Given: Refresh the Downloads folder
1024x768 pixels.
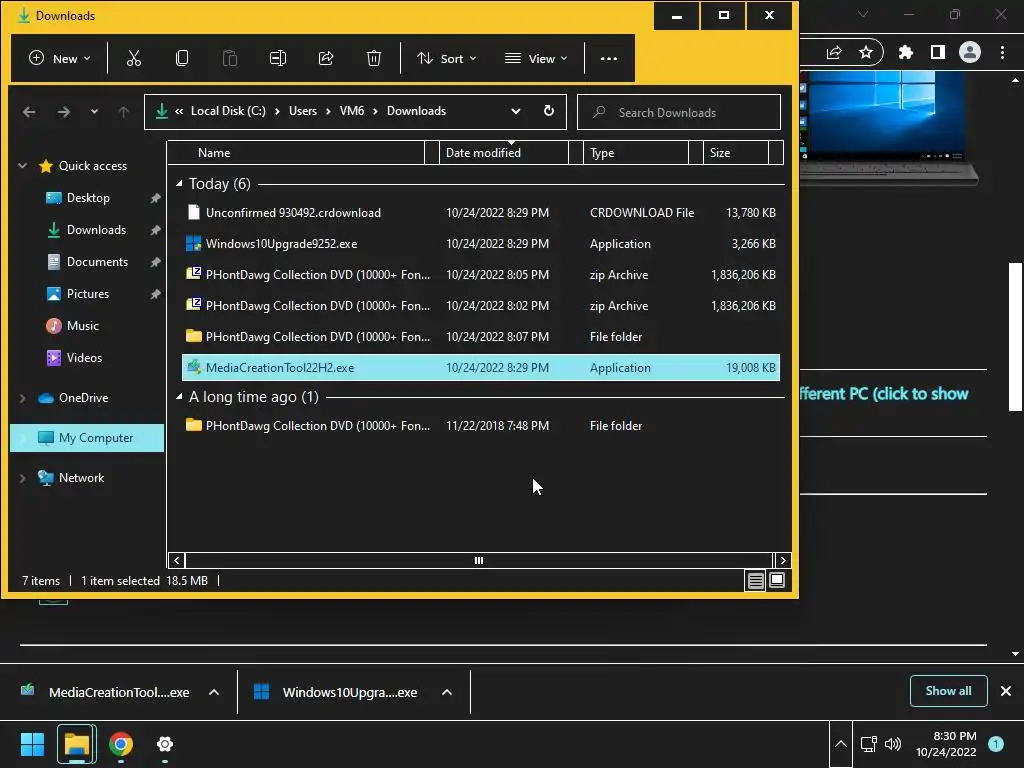Looking at the screenshot, I should (x=549, y=111).
